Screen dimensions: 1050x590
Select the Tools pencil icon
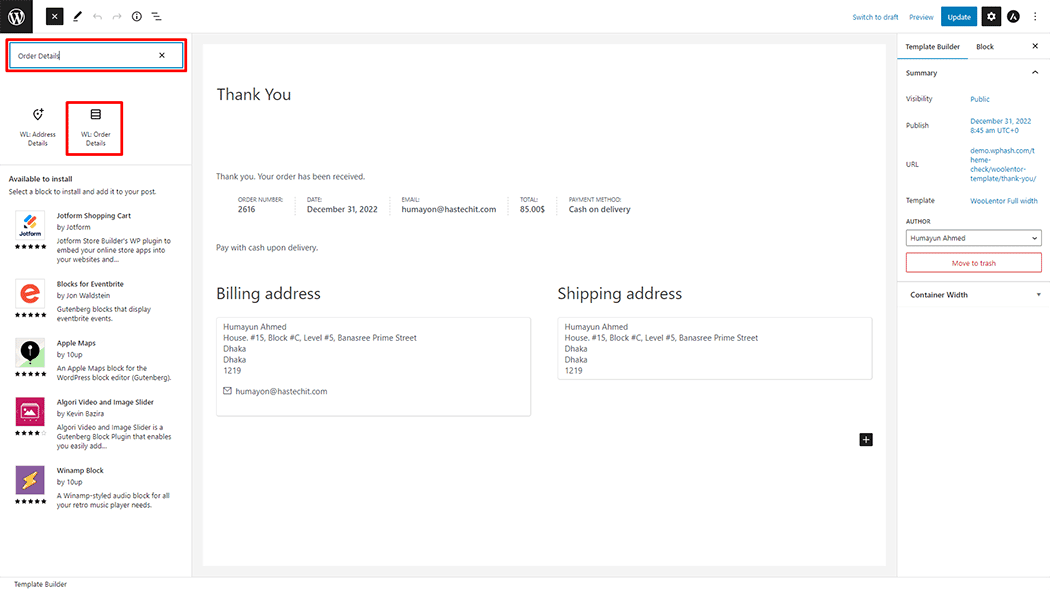[x=78, y=17]
